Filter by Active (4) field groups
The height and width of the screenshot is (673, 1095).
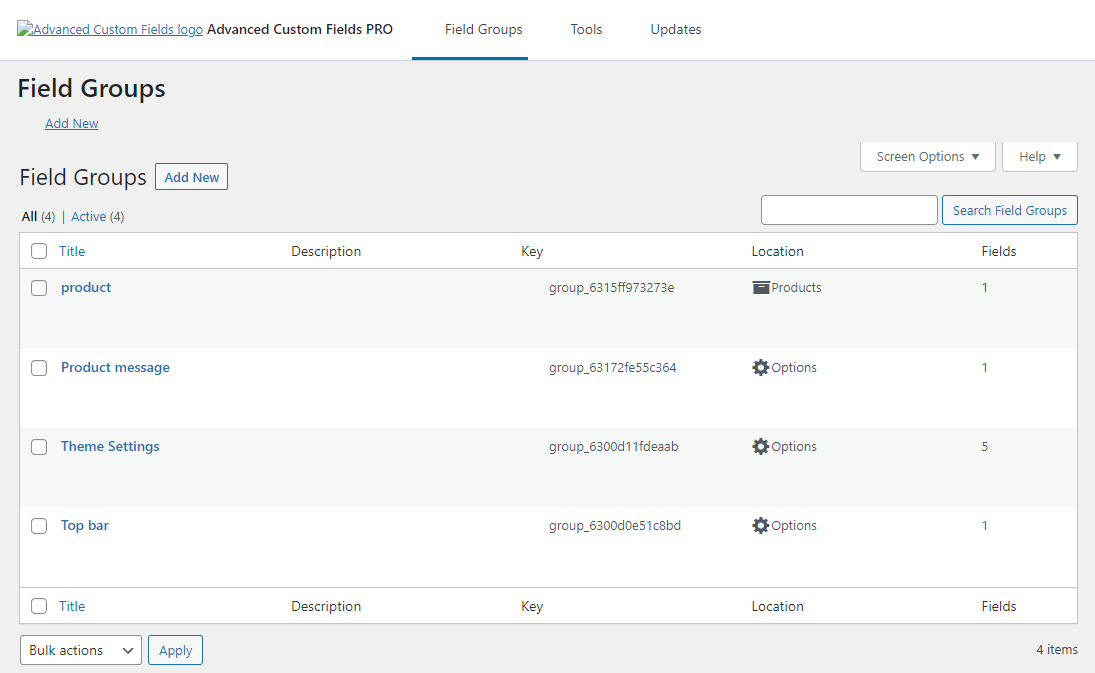(98, 216)
